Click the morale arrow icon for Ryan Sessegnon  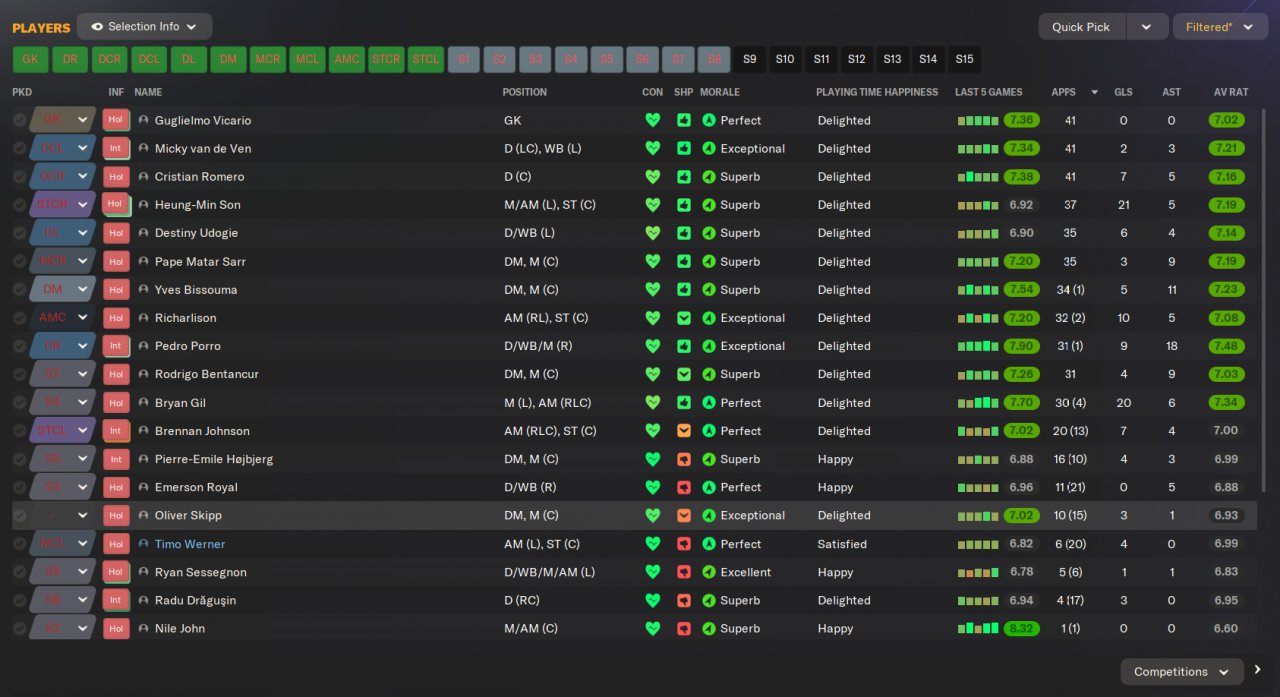click(709, 572)
